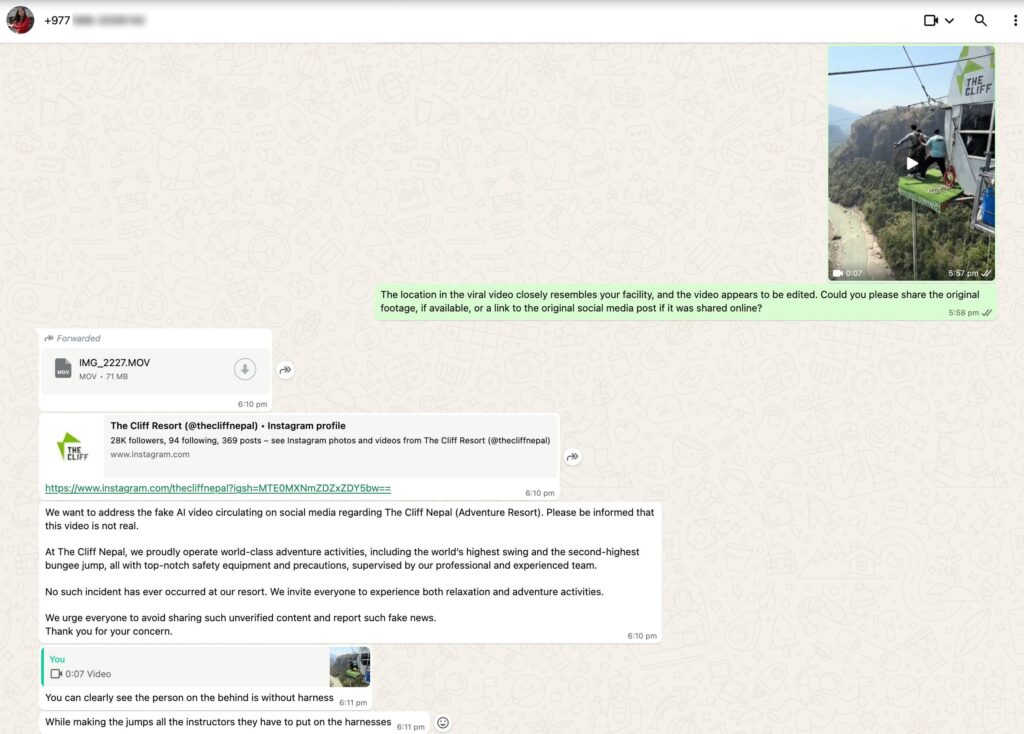Click the 'Forwarded' label above the MOV file

point(78,338)
